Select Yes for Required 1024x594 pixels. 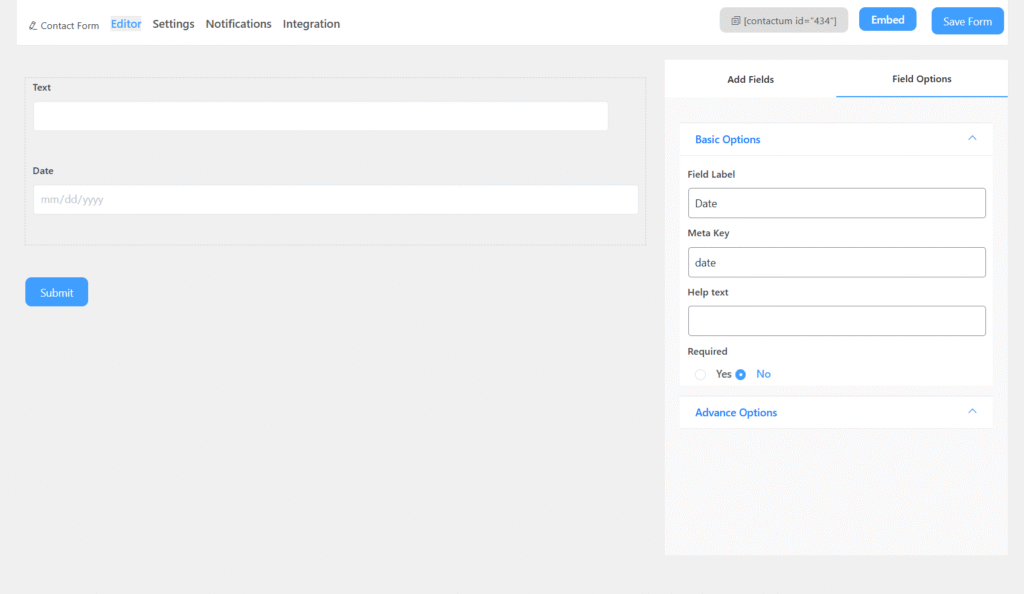coord(701,374)
